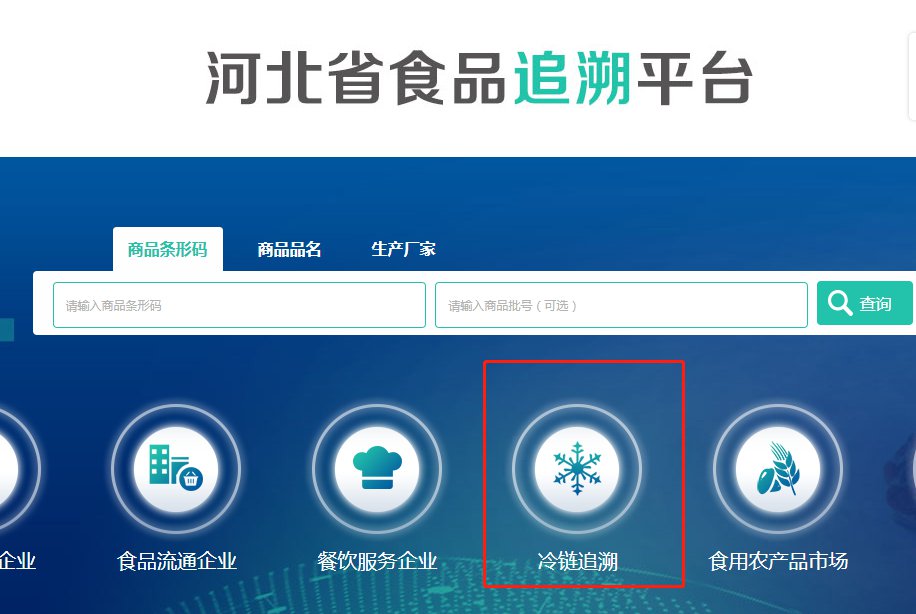Submit search with the 查询 button
The width and height of the screenshot is (916, 614).
[x=865, y=303]
